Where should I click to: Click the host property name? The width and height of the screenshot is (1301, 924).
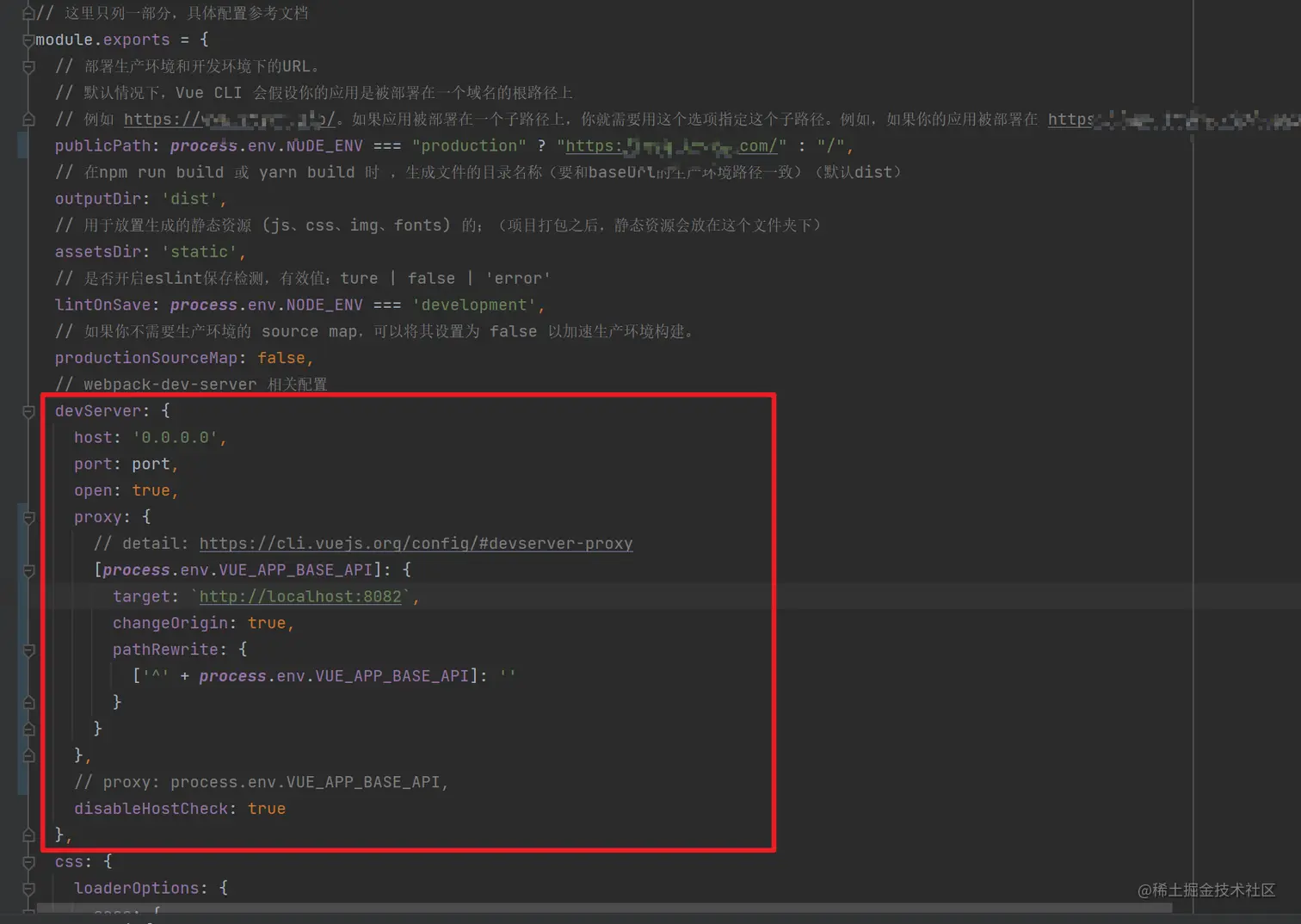coord(93,438)
